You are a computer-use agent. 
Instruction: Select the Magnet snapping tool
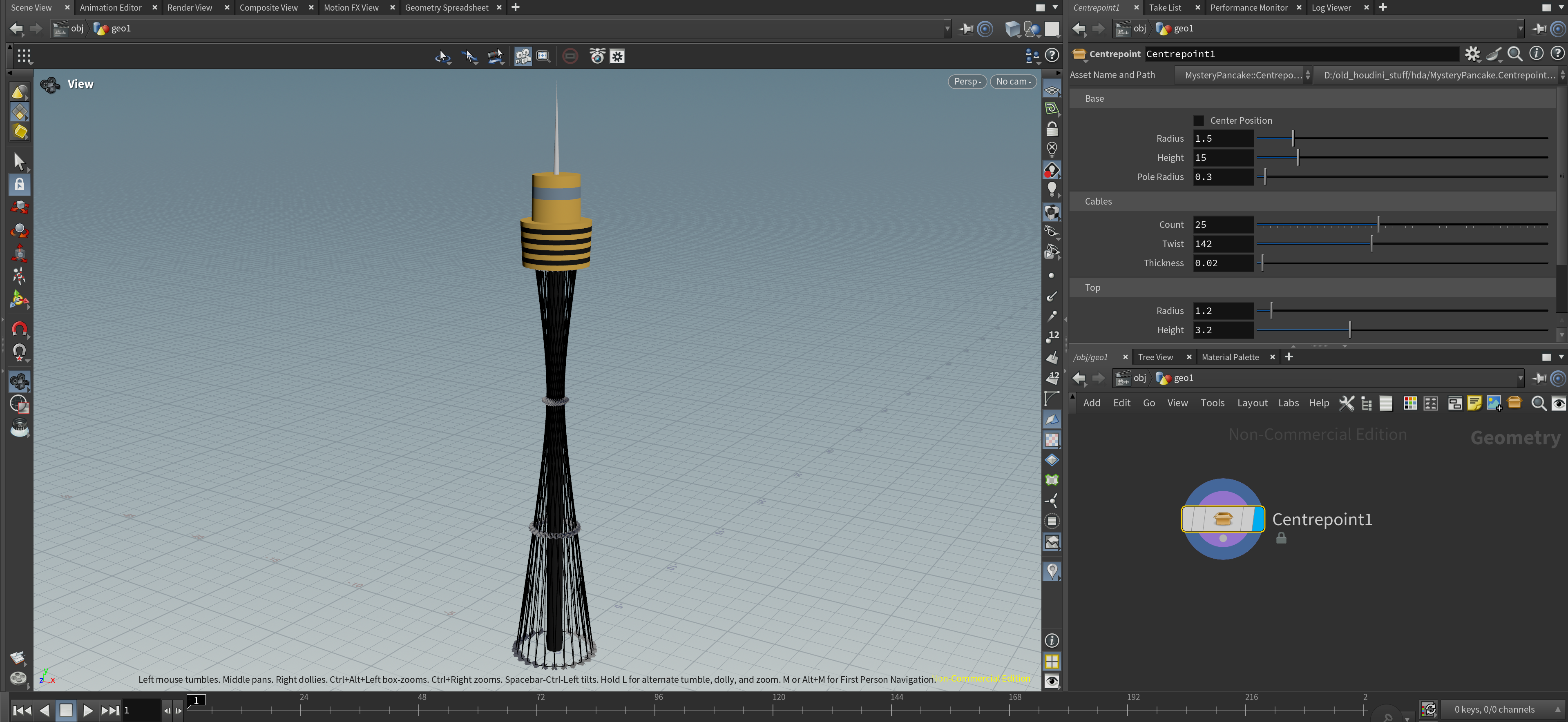(20, 329)
